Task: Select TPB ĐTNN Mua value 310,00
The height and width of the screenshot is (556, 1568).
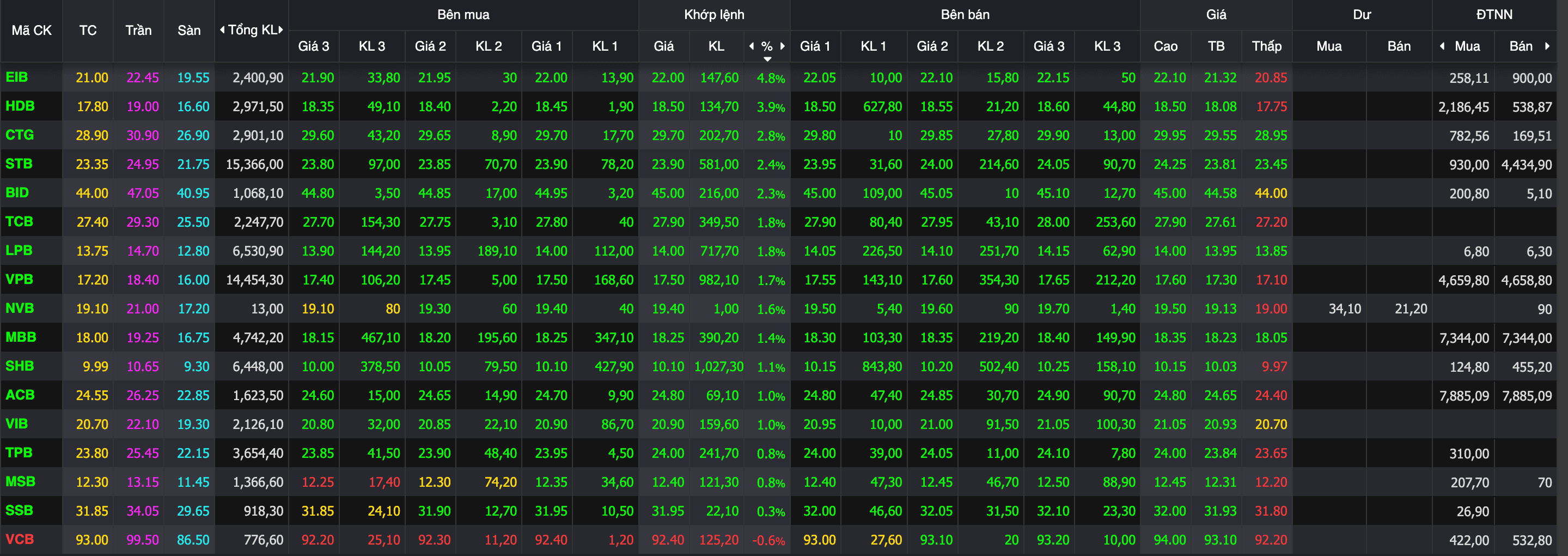Action: click(1469, 454)
